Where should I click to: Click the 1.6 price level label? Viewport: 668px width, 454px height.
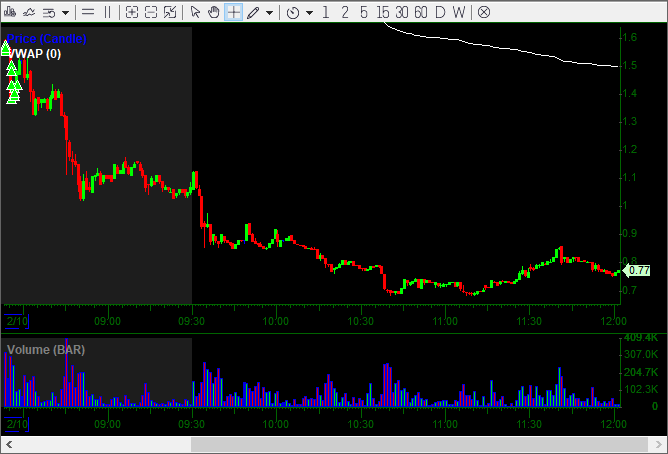click(630, 37)
